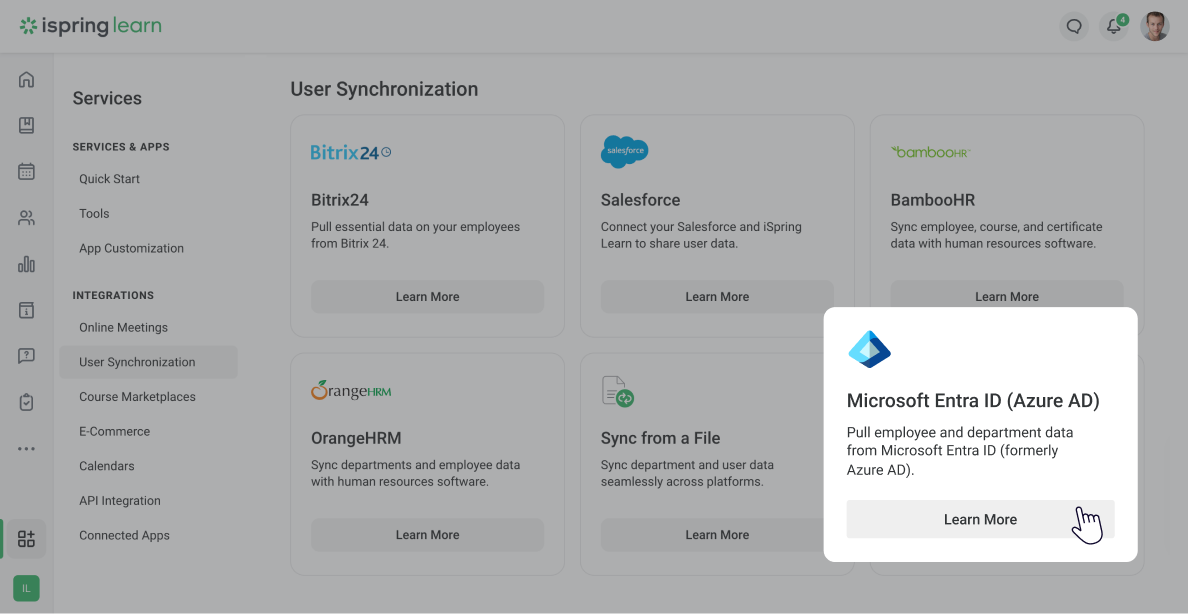Click the iSpring Learn logo

pyautogui.click(x=90, y=27)
